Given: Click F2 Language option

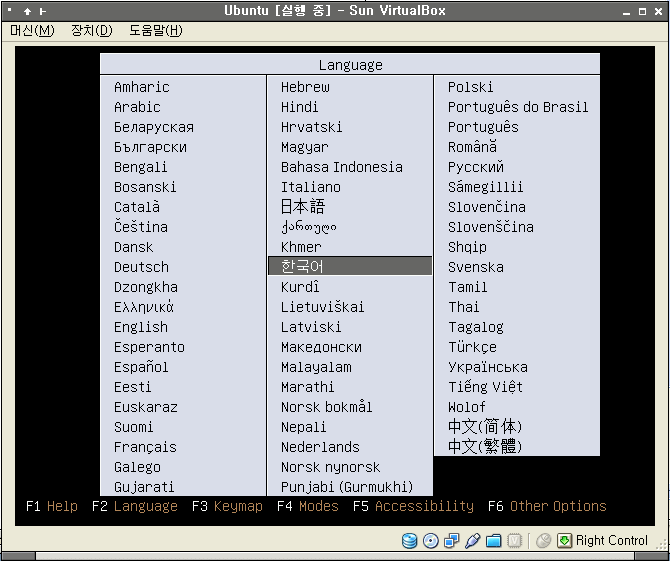Looking at the screenshot, I should [x=135, y=506].
